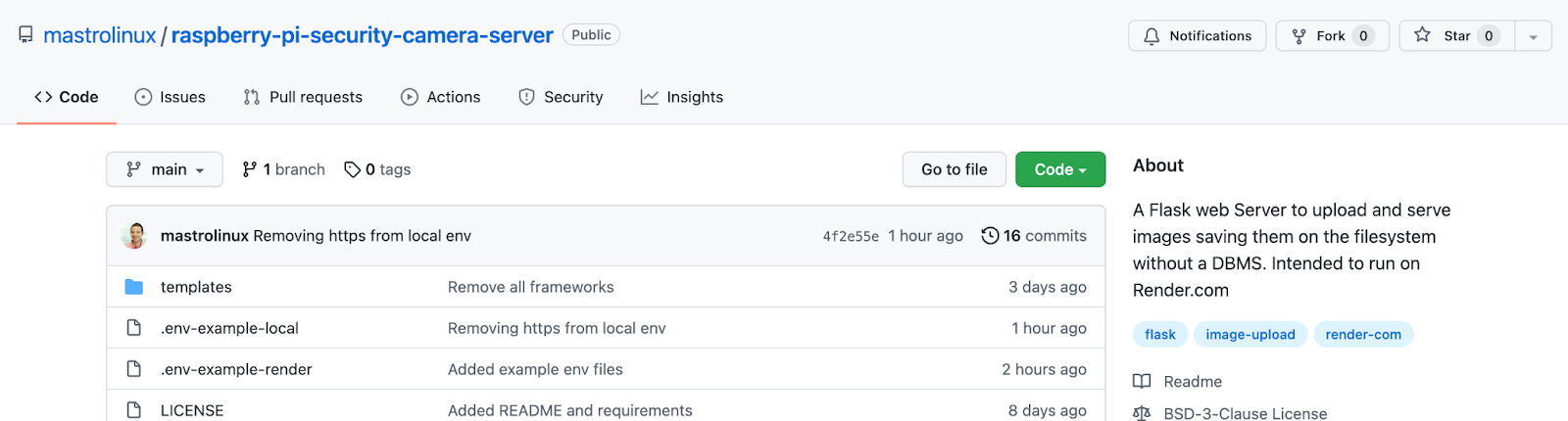Open the main branch selector dropdown
This screenshot has height=421, width=1568.
165,169
